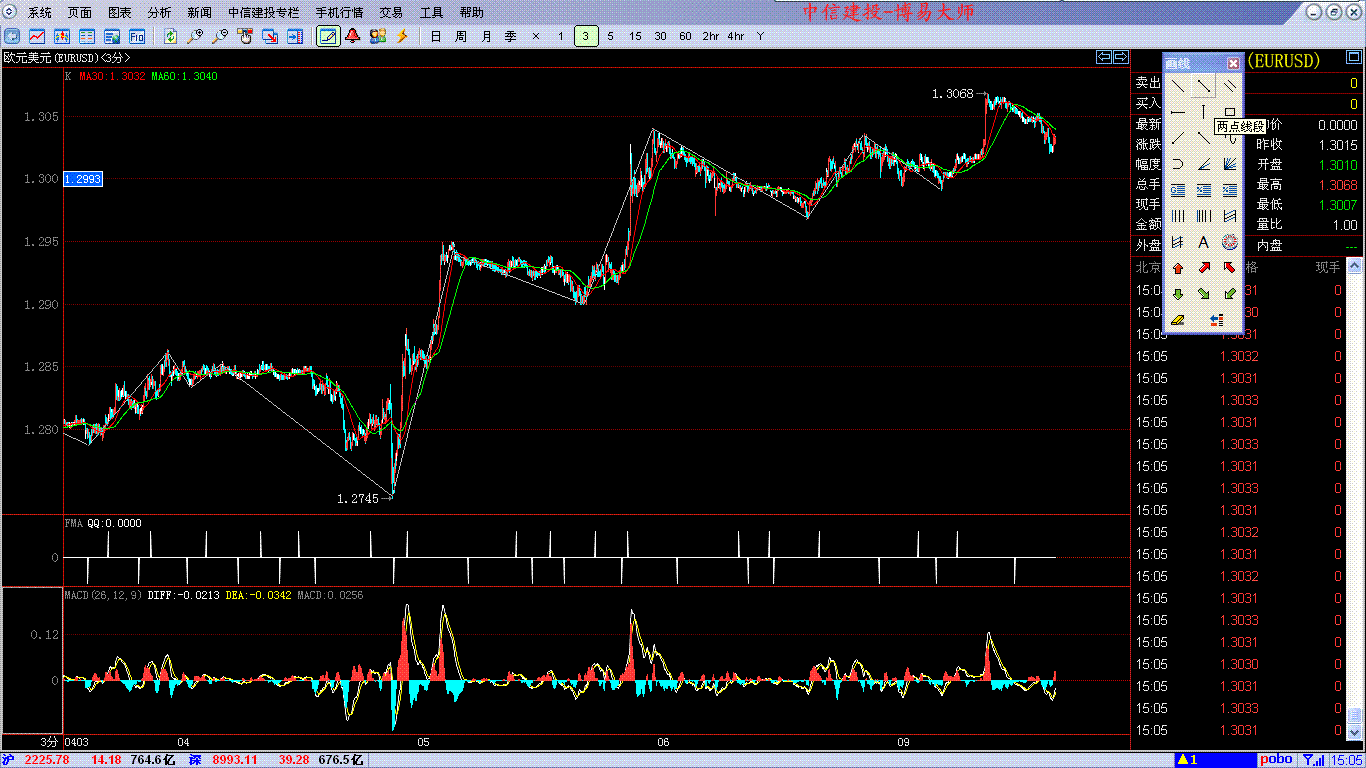Click the back arrow toolbar icon

(x=12, y=36)
